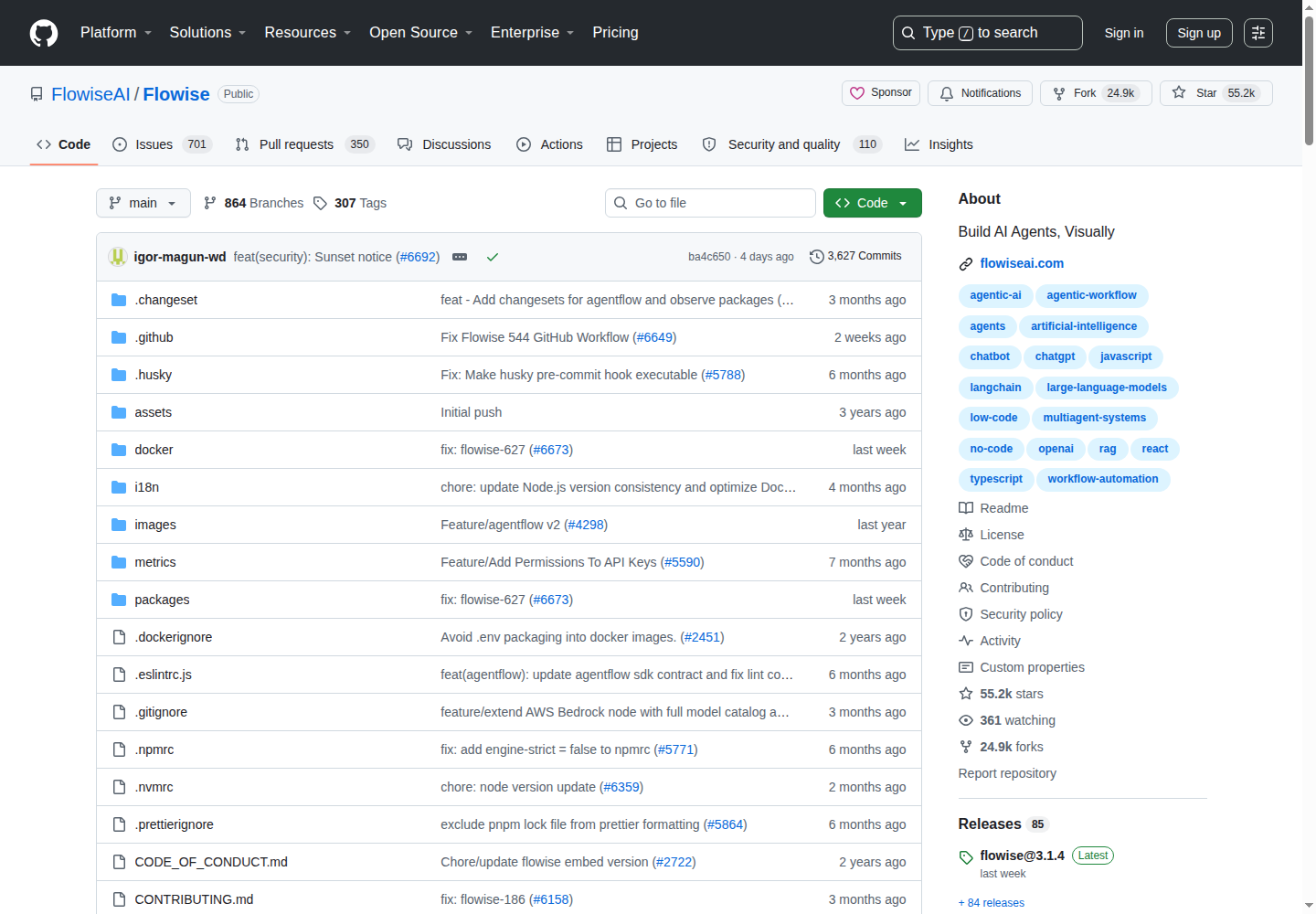Open the .dockerignore file

[173, 637]
